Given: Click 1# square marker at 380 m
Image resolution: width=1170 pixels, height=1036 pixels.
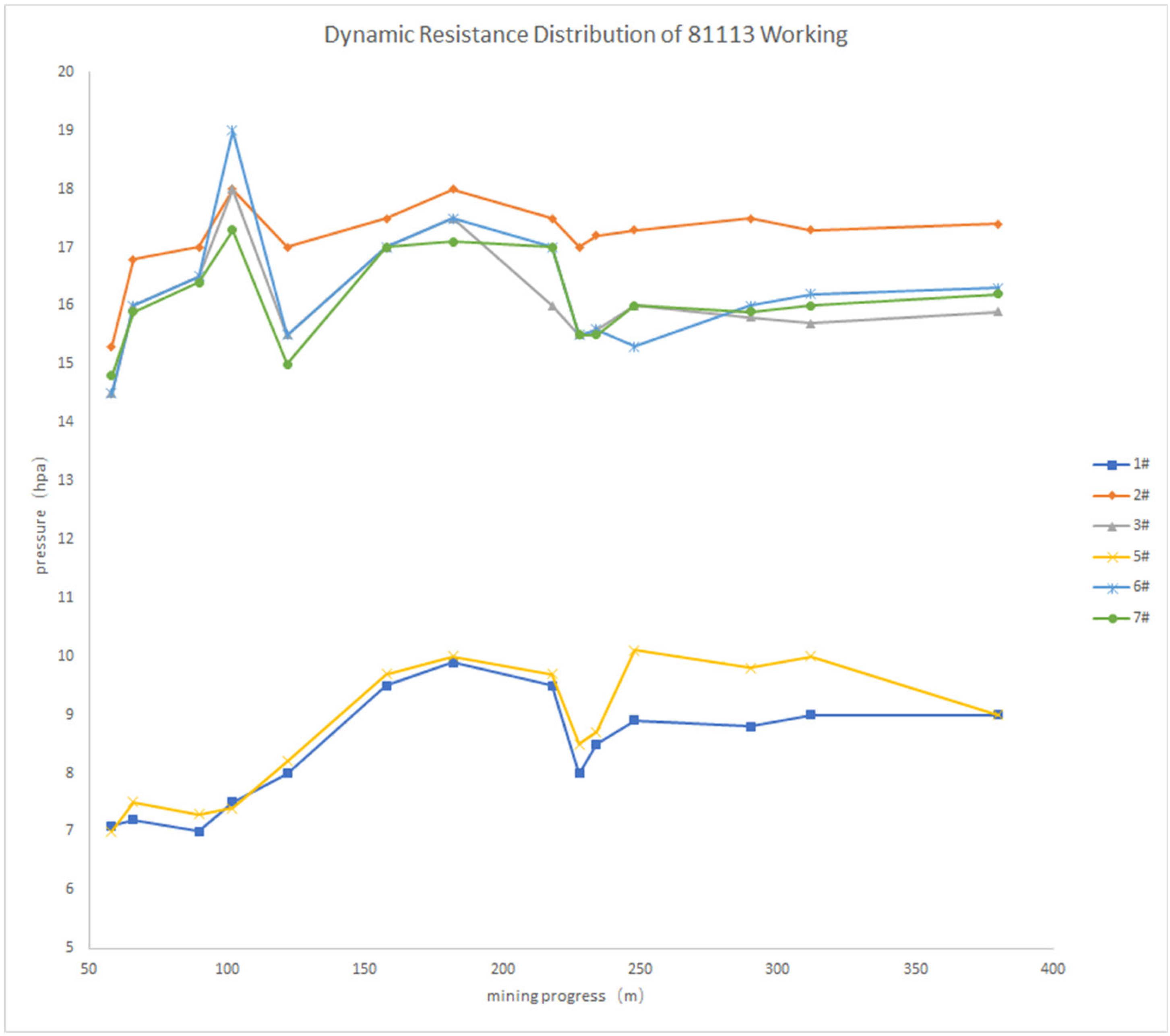Looking at the screenshot, I should point(998,714).
